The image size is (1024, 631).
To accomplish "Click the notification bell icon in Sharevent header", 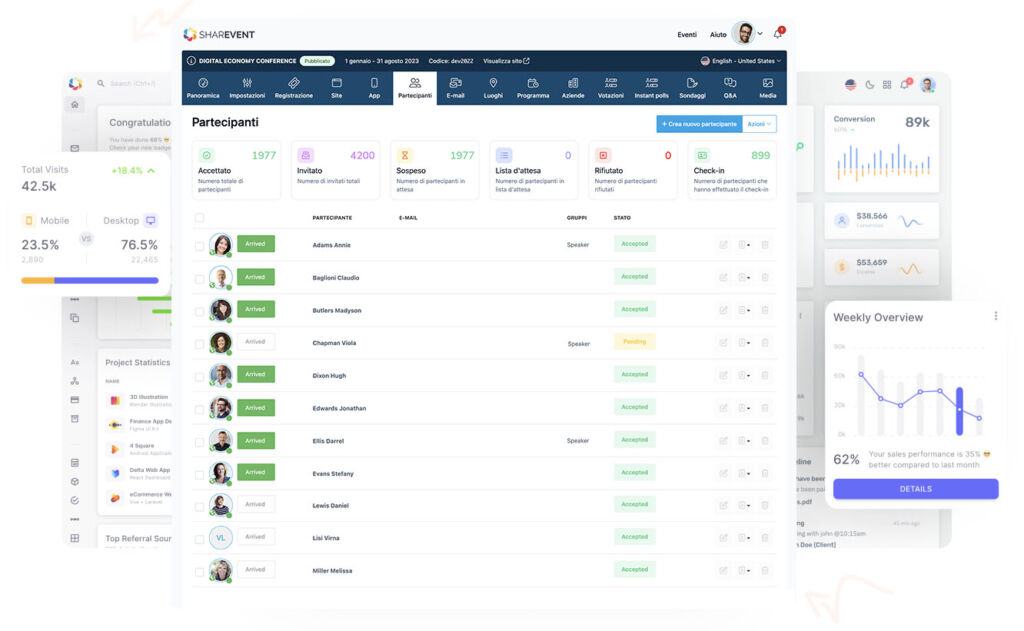I will coord(777,34).
